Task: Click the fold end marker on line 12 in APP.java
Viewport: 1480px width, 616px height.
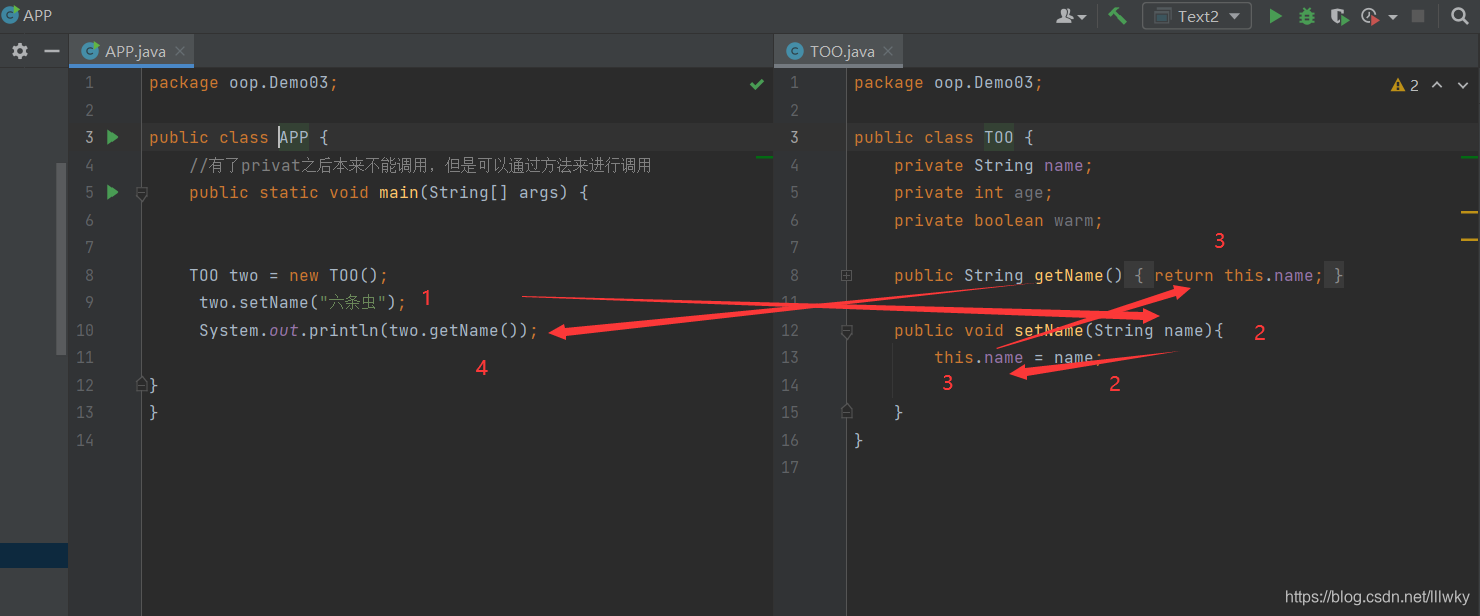Action: pyautogui.click(x=141, y=385)
